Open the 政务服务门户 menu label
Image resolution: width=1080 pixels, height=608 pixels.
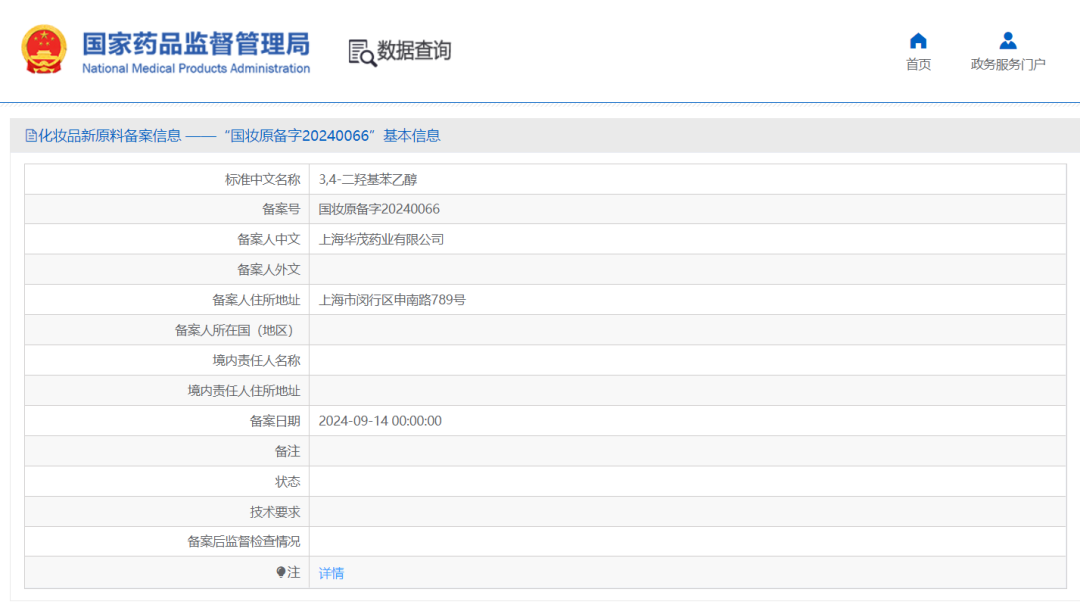[1008, 65]
